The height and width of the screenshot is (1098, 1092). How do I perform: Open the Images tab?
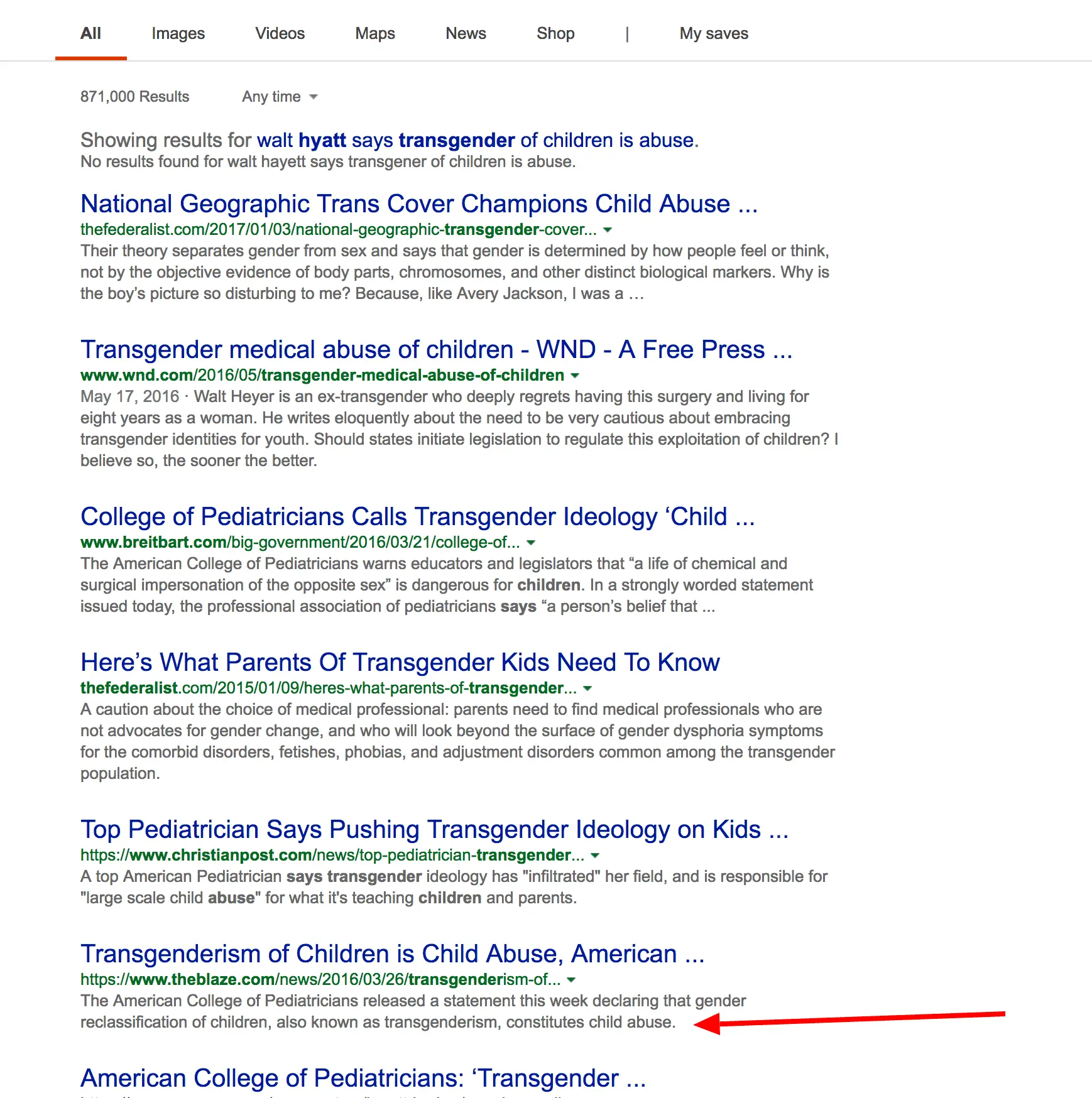(178, 33)
